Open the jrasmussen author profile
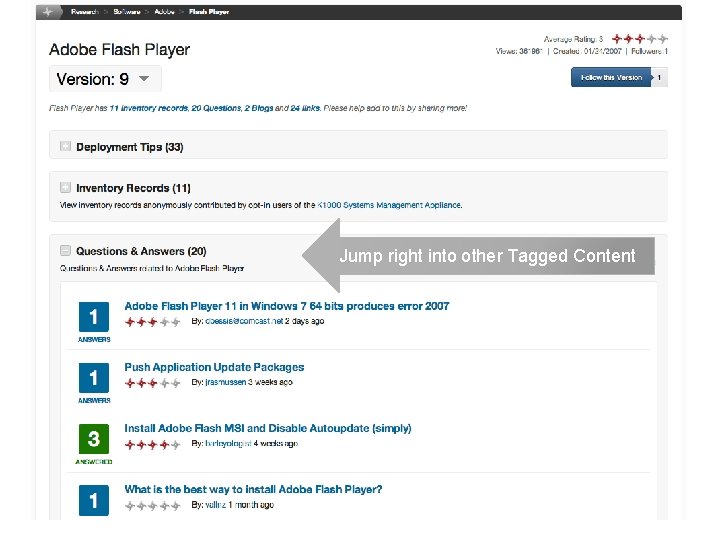720x540 pixels. pyautogui.click(x=225, y=382)
